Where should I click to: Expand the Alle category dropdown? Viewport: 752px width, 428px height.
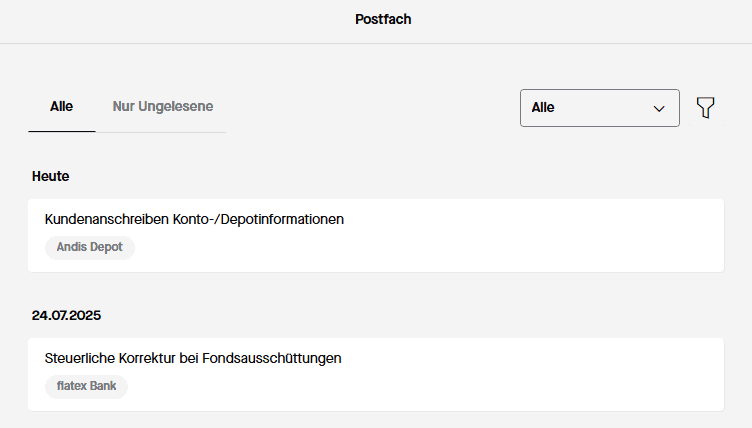(x=599, y=108)
